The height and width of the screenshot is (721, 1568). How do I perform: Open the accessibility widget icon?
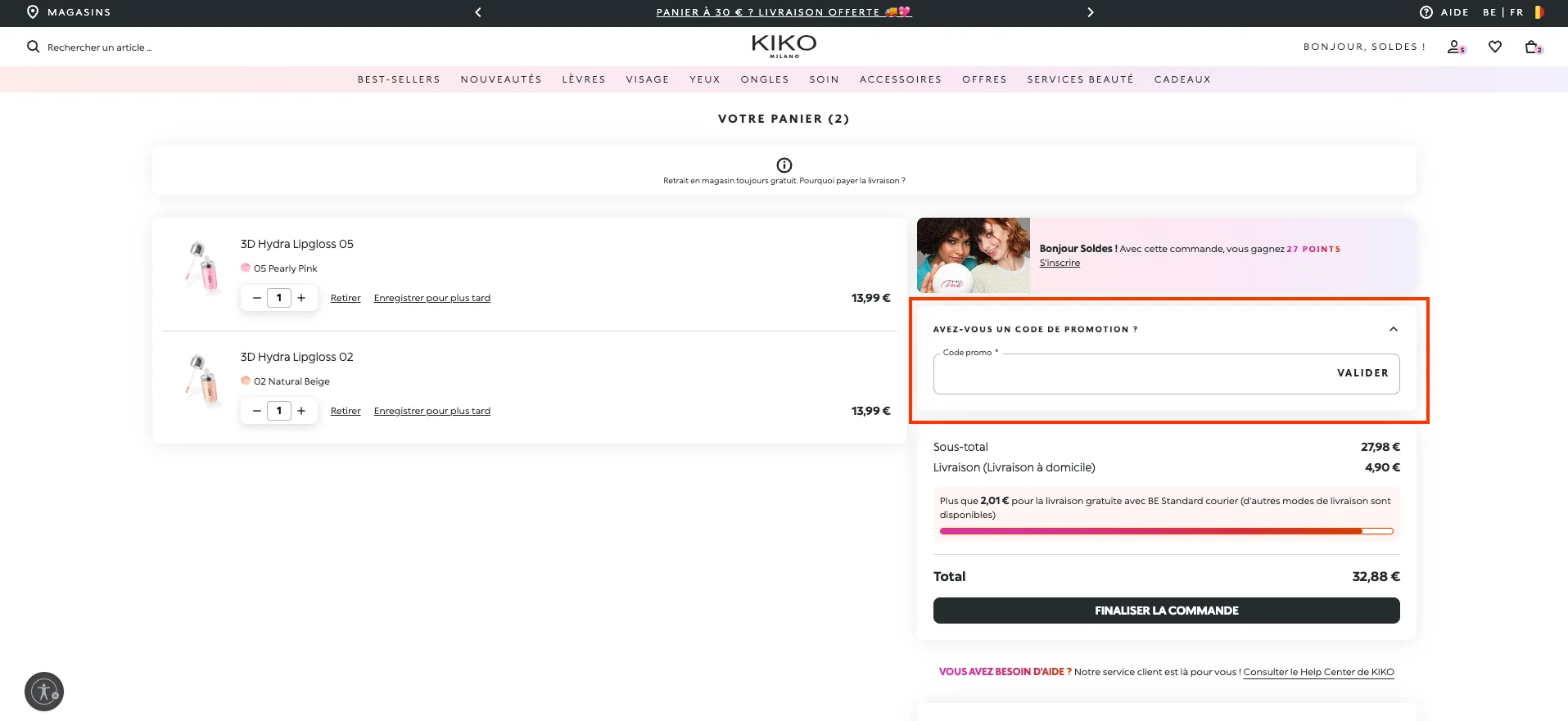[44, 692]
